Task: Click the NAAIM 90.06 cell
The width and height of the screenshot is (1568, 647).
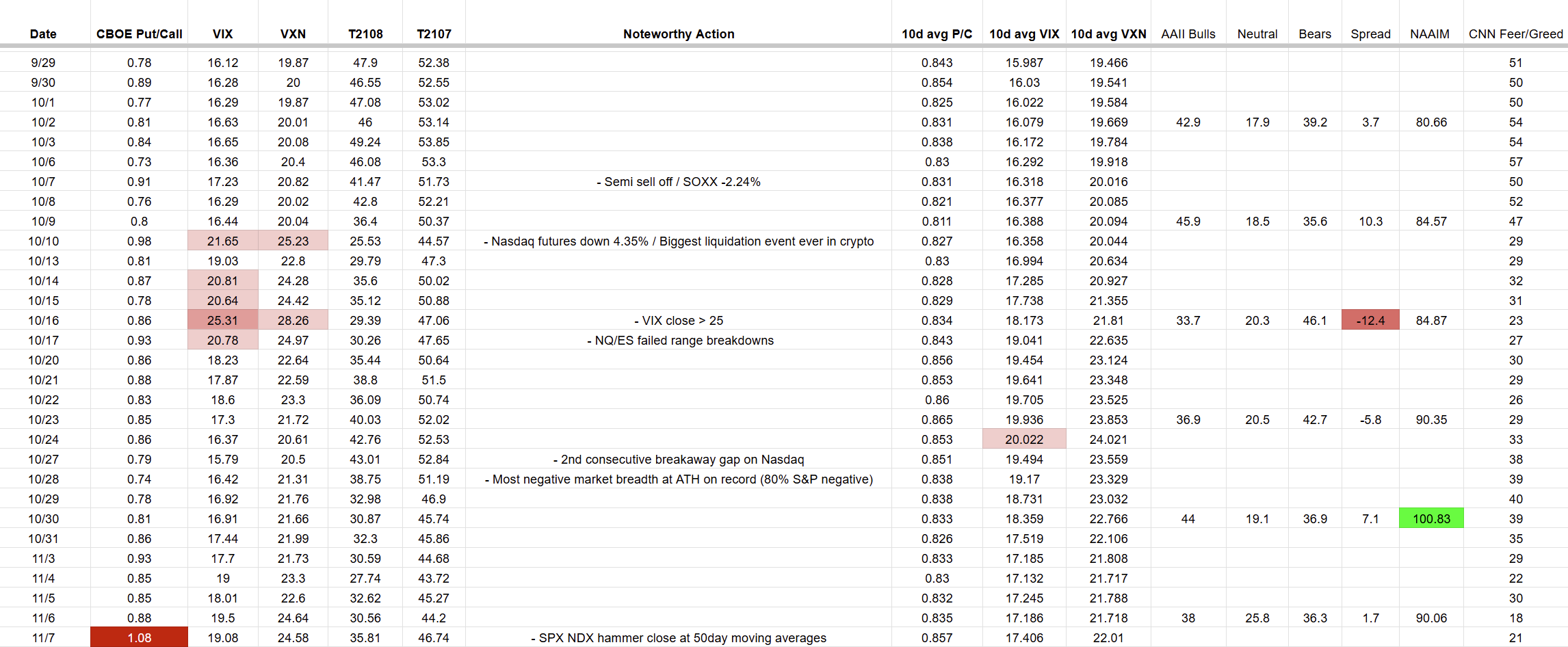Action: 1431,618
